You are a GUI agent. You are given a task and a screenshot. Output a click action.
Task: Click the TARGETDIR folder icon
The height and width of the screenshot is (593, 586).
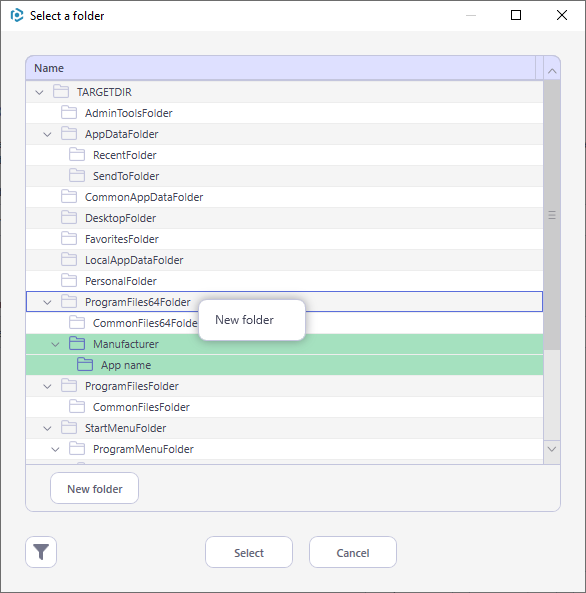61,92
